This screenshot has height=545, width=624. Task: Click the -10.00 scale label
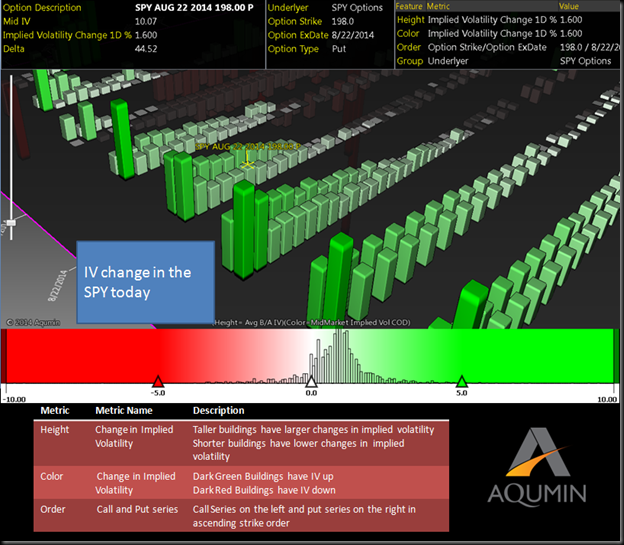click(x=15, y=399)
